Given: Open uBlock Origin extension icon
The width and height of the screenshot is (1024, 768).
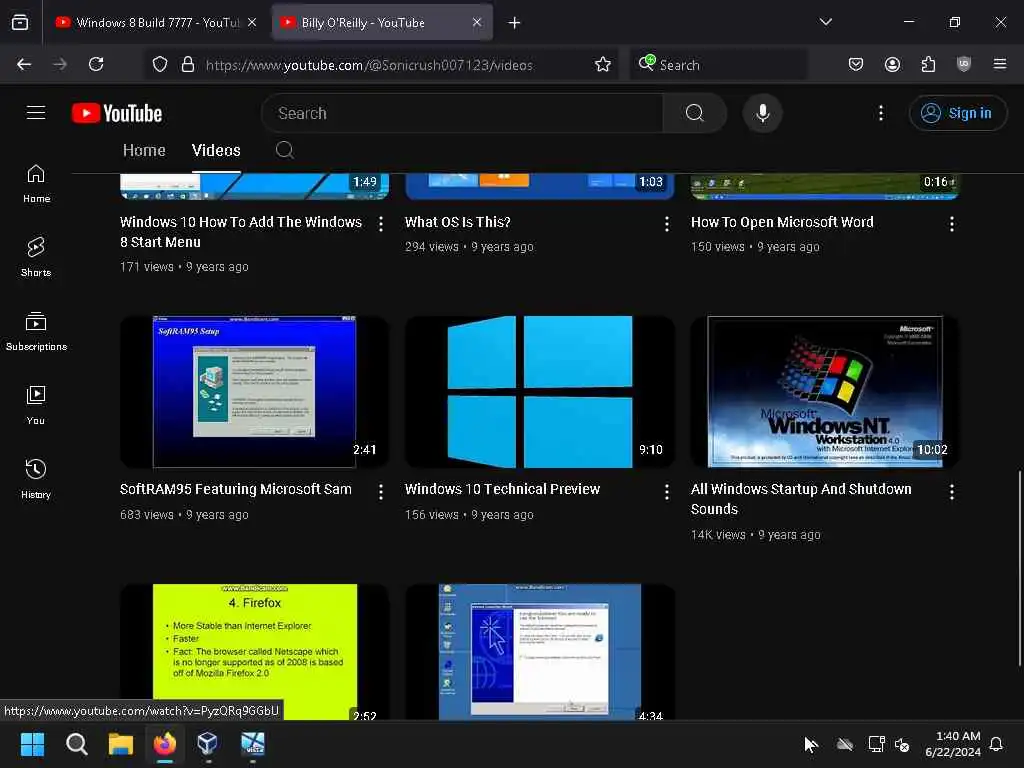Looking at the screenshot, I should [x=964, y=64].
